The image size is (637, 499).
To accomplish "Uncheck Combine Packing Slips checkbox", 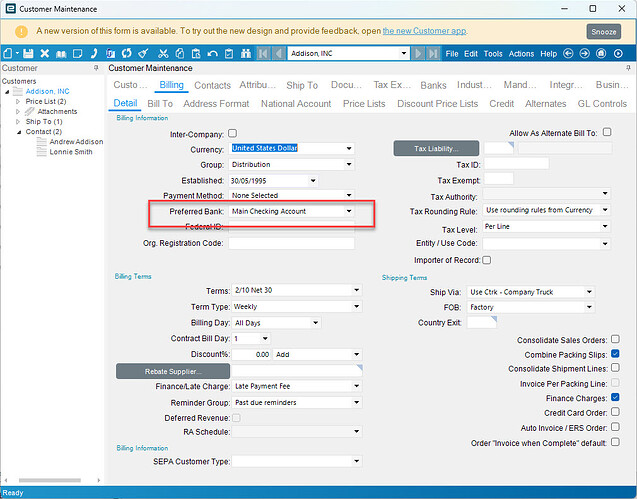I will pos(615,354).
